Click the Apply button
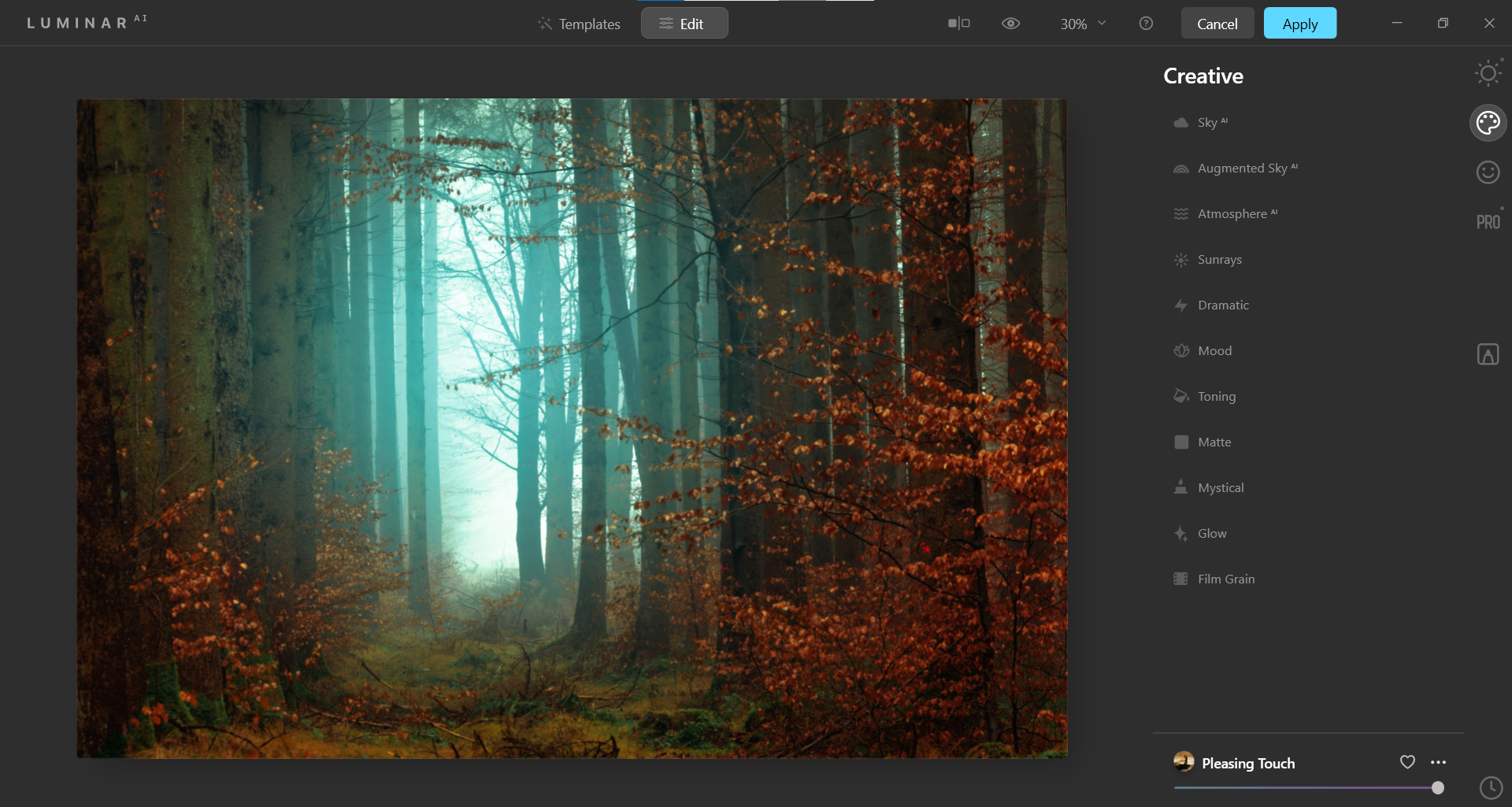 [1300, 24]
